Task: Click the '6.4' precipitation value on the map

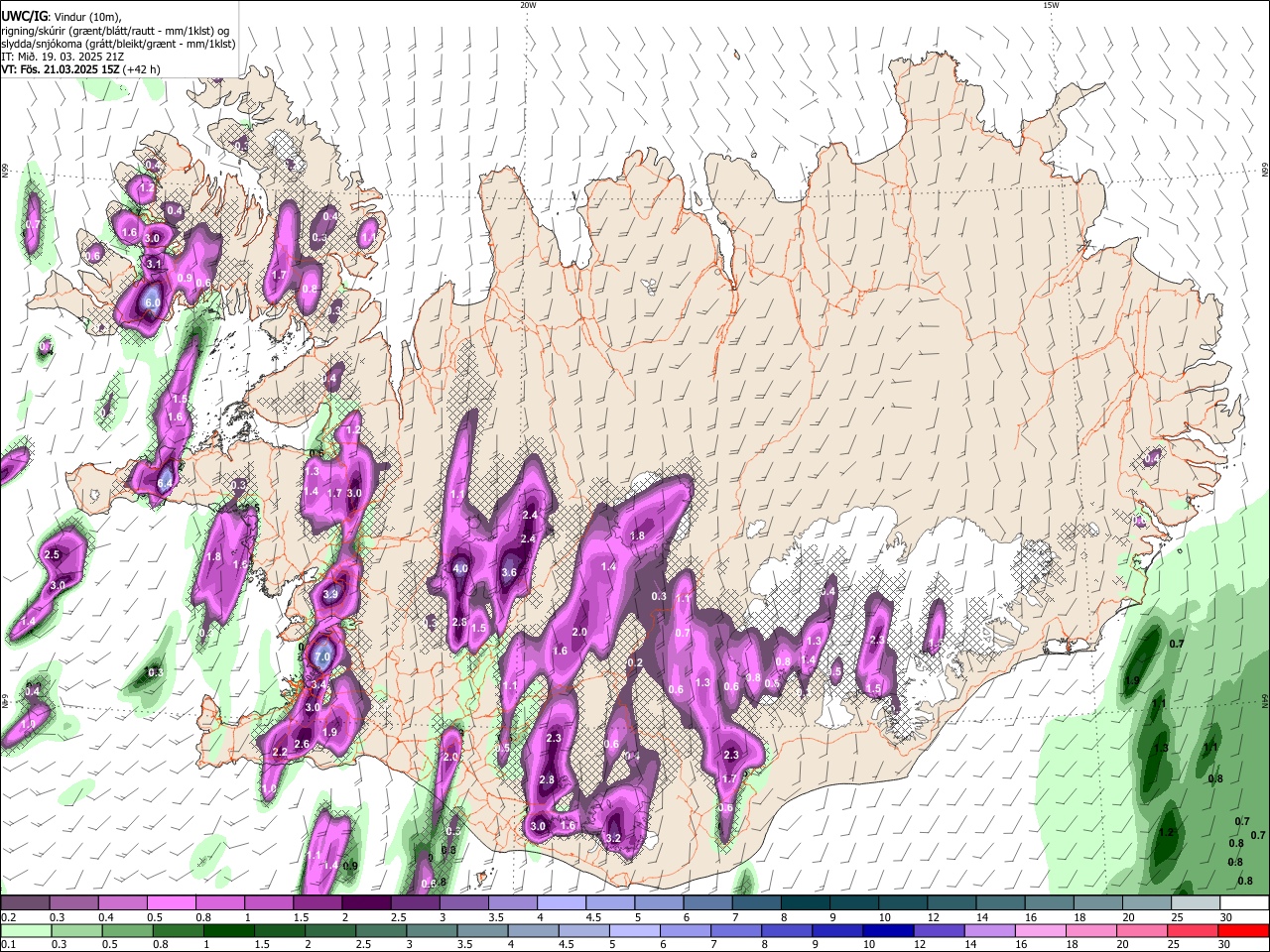Action: pyautogui.click(x=166, y=484)
